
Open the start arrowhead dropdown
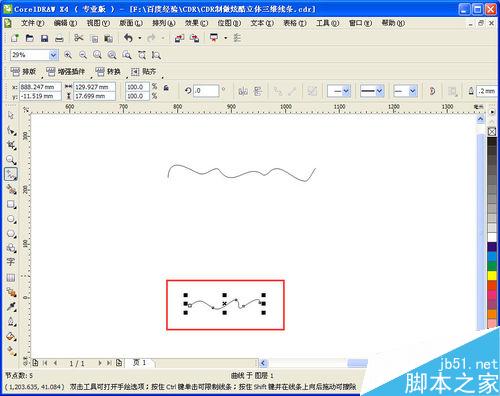tap(346, 91)
